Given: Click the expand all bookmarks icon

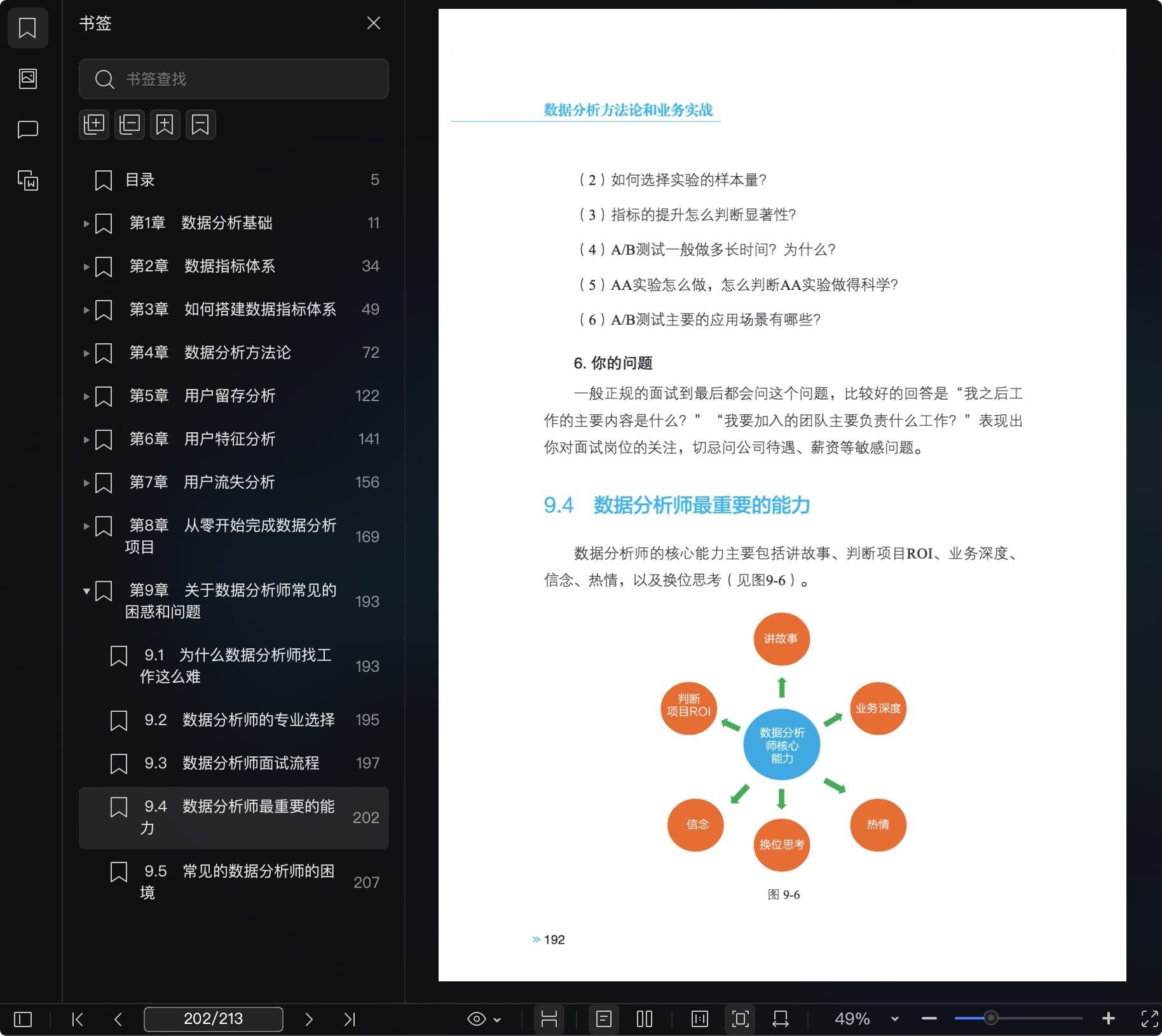Looking at the screenshot, I should point(94,125).
